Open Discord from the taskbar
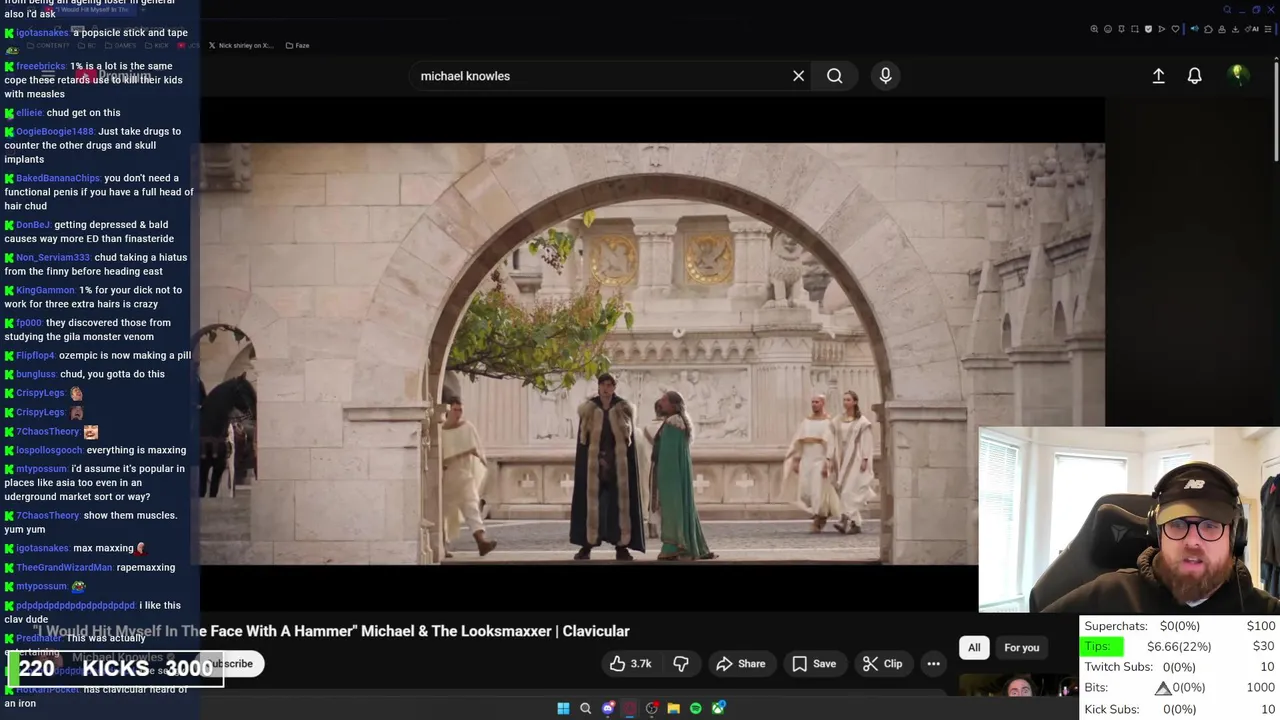The width and height of the screenshot is (1280, 720). (x=608, y=708)
